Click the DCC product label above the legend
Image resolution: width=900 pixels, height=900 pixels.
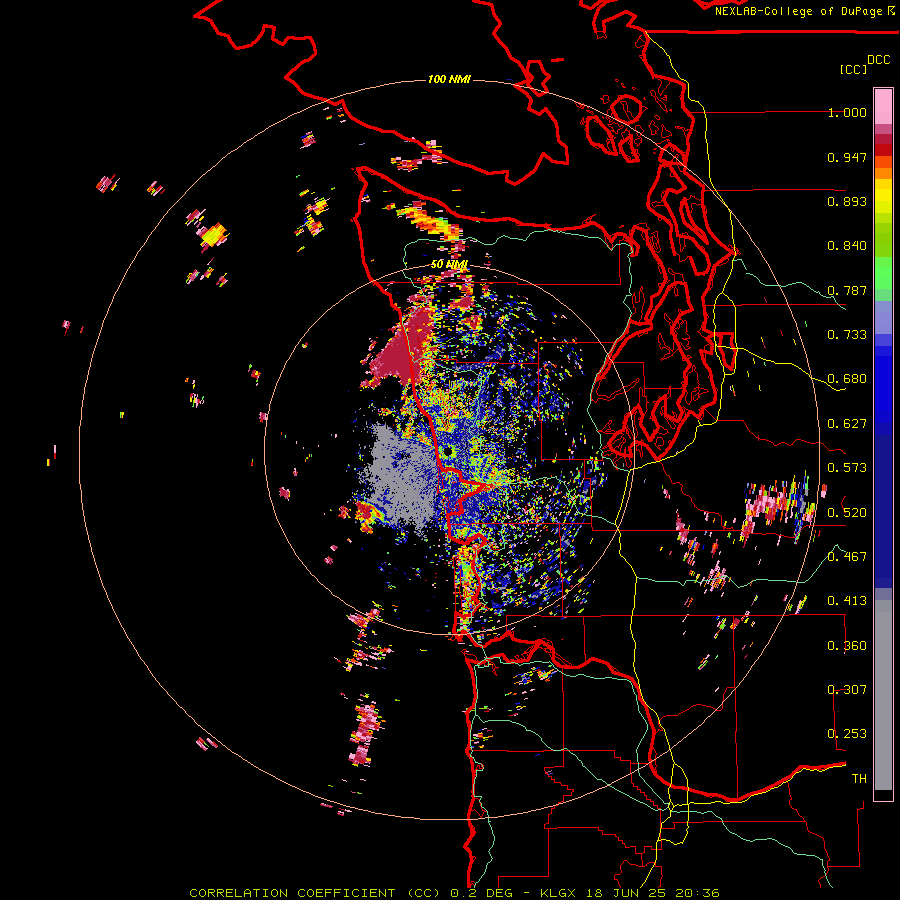pos(878,59)
